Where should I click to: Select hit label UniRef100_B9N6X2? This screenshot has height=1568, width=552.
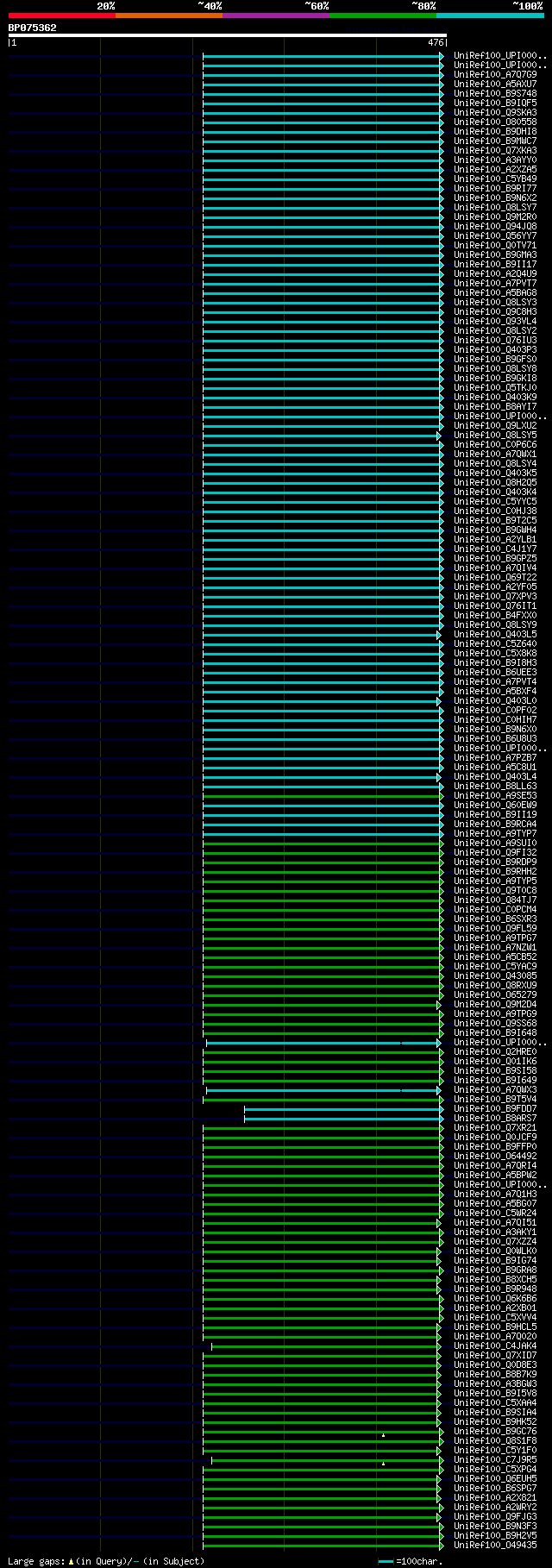pyautogui.click(x=495, y=198)
